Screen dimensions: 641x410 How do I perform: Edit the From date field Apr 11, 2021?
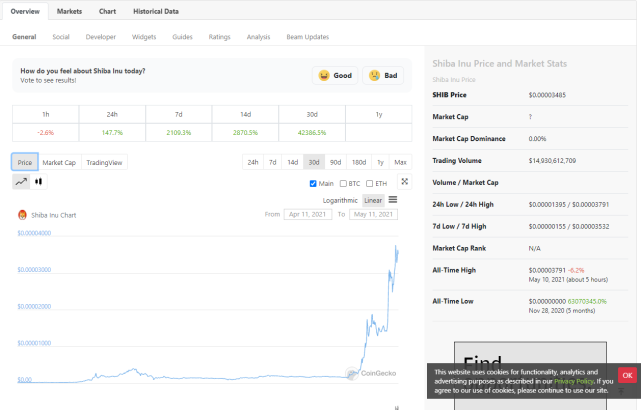[x=308, y=214]
